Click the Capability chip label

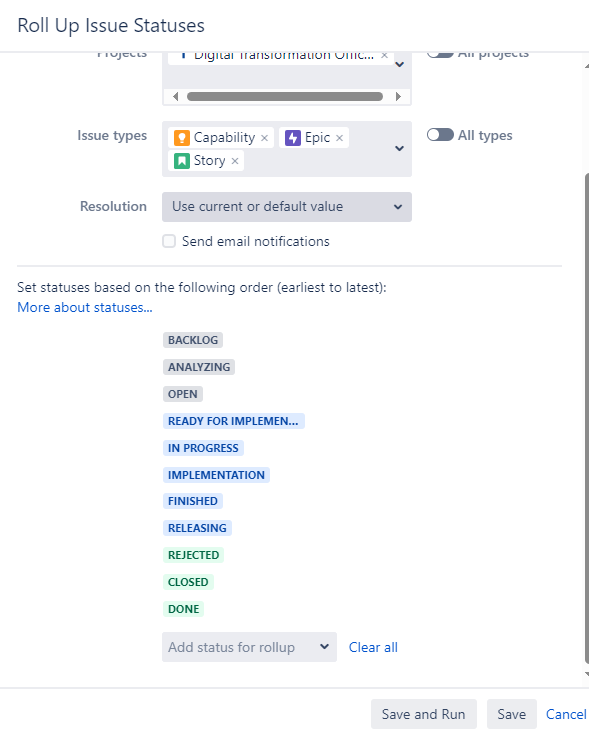pyautogui.click(x=224, y=138)
